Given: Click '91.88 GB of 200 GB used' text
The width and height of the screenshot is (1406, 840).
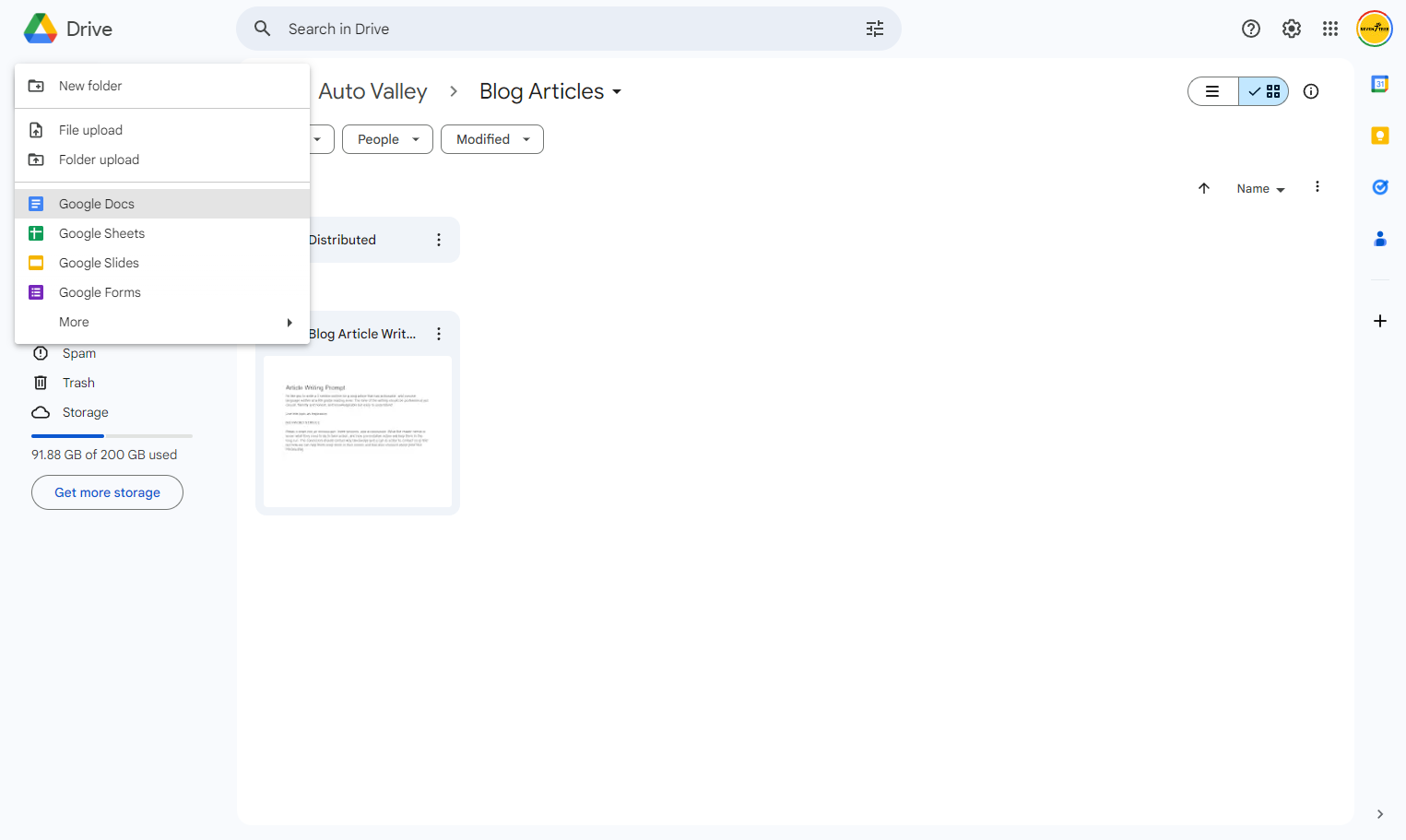Looking at the screenshot, I should coord(104,455).
